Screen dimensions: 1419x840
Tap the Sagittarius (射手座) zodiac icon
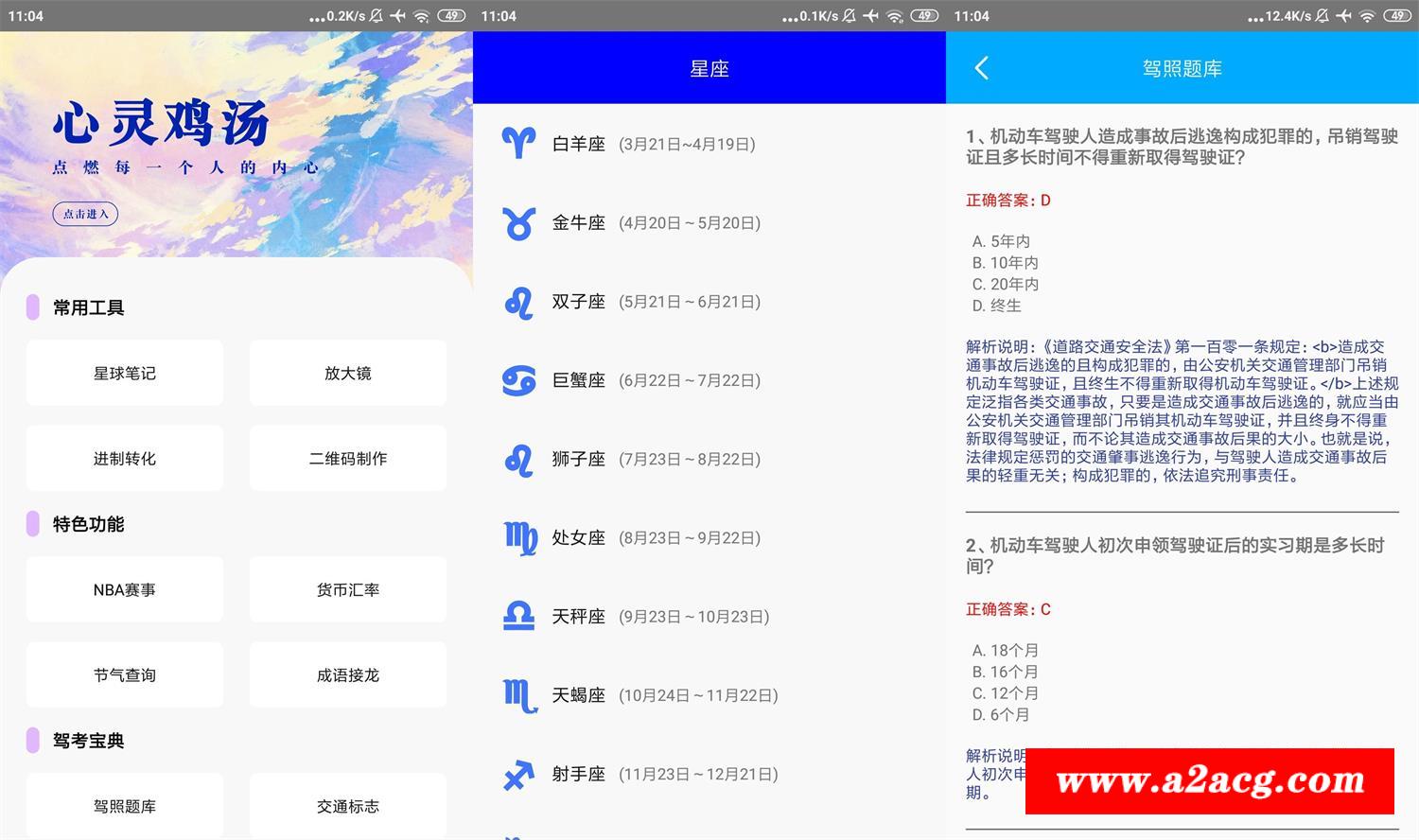tap(518, 775)
